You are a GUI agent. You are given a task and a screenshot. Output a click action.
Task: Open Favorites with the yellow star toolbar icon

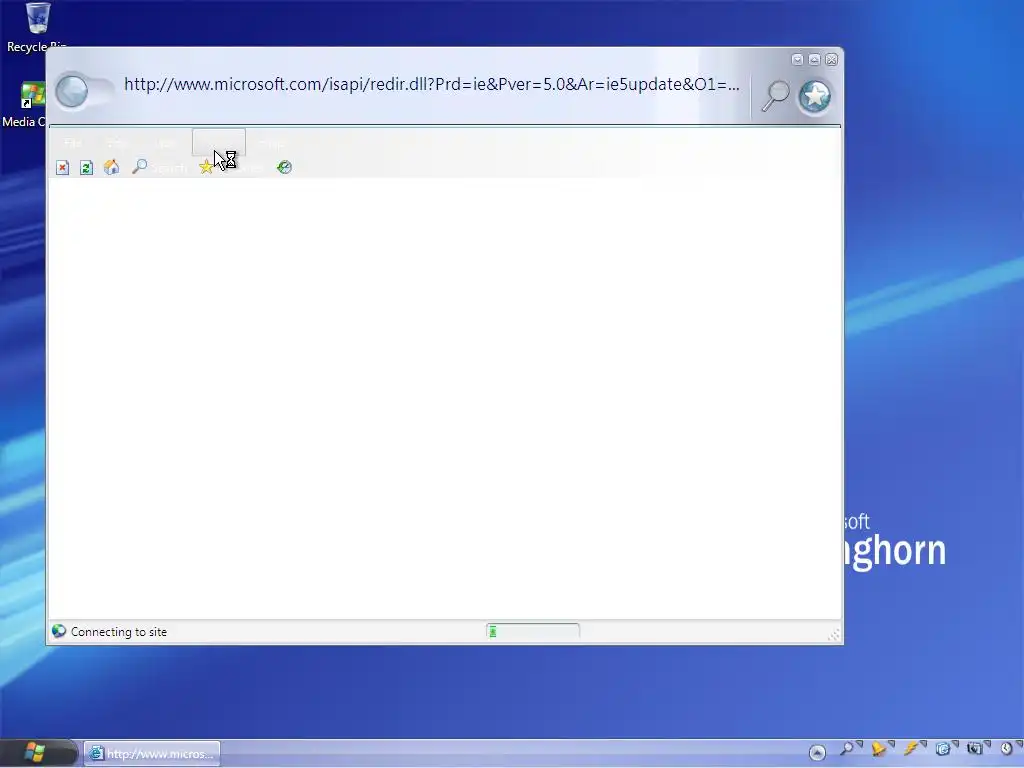point(206,167)
